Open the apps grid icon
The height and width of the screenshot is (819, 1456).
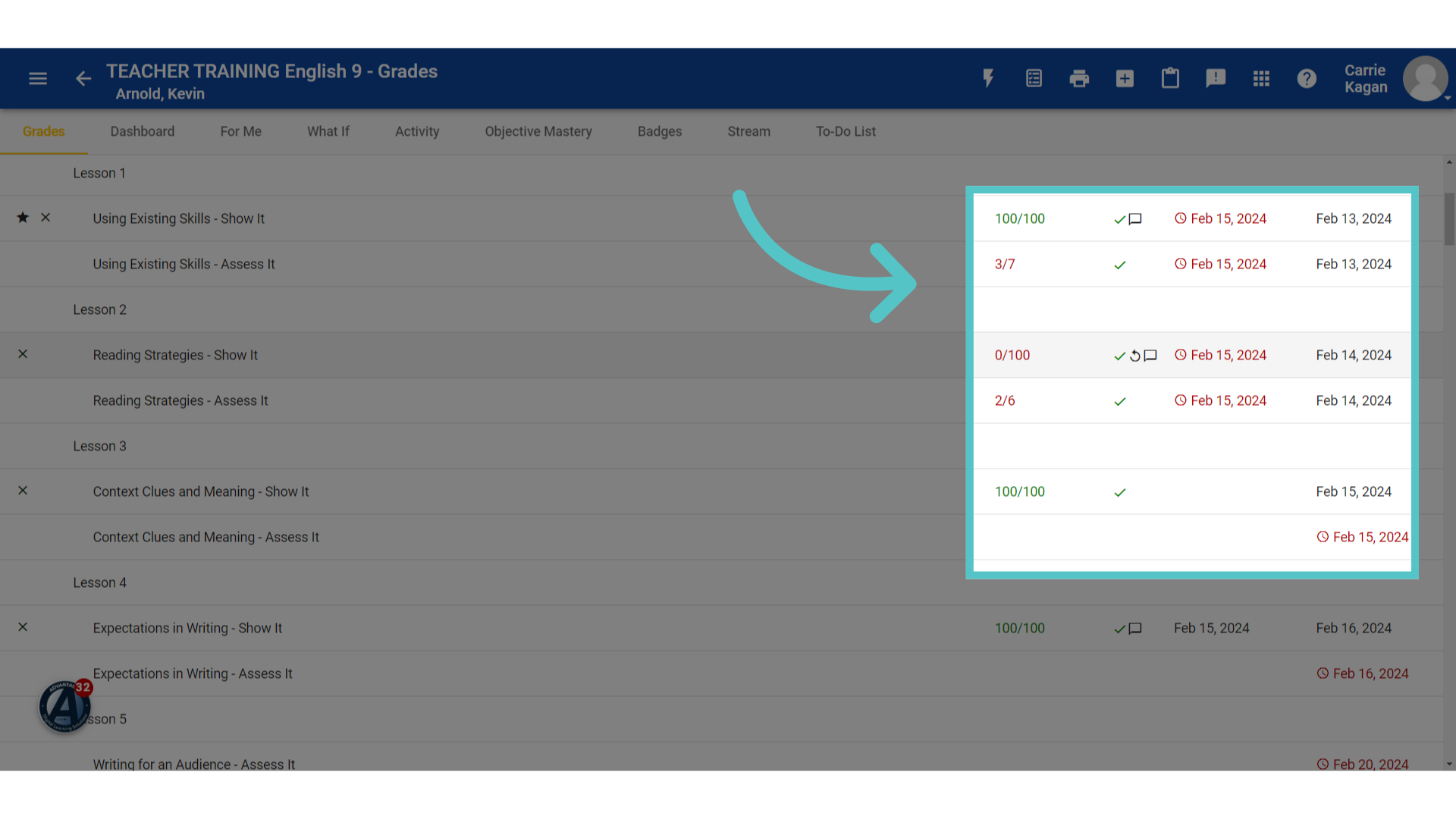(1261, 78)
